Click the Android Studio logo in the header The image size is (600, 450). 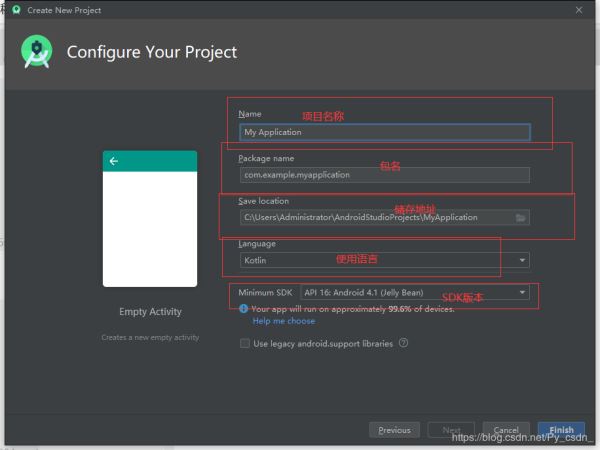coord(37,52)
